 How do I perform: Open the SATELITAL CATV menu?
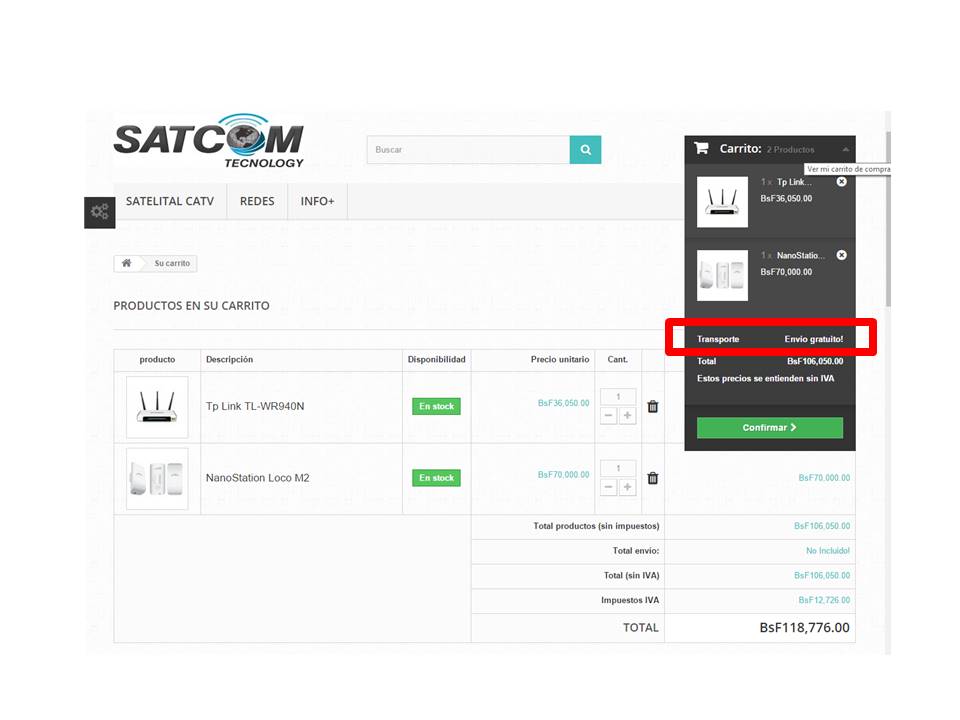click(170, 201)
